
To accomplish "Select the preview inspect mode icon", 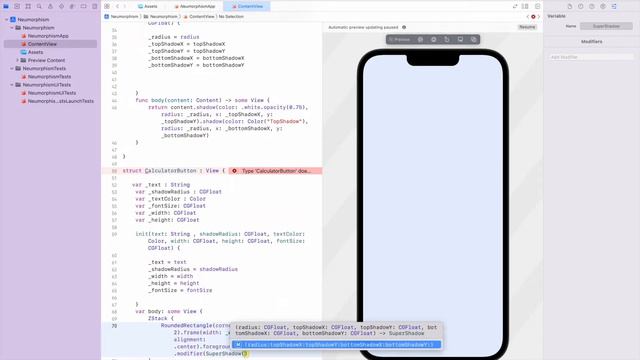I will tap(433, 40).
